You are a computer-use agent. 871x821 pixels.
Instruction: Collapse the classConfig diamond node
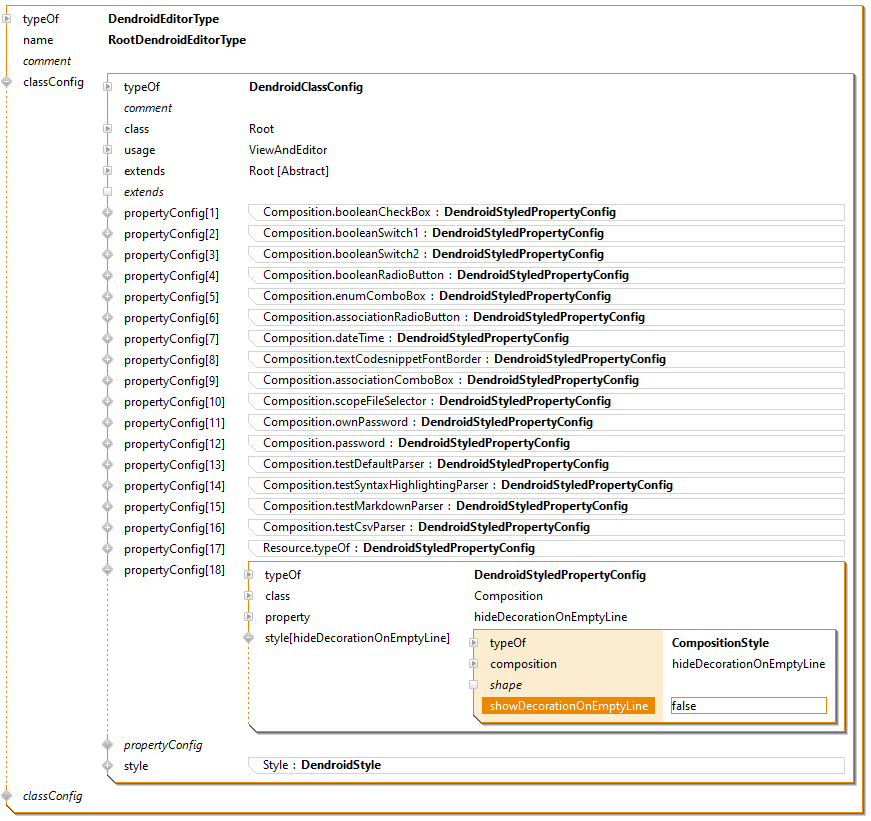(6, 81)
